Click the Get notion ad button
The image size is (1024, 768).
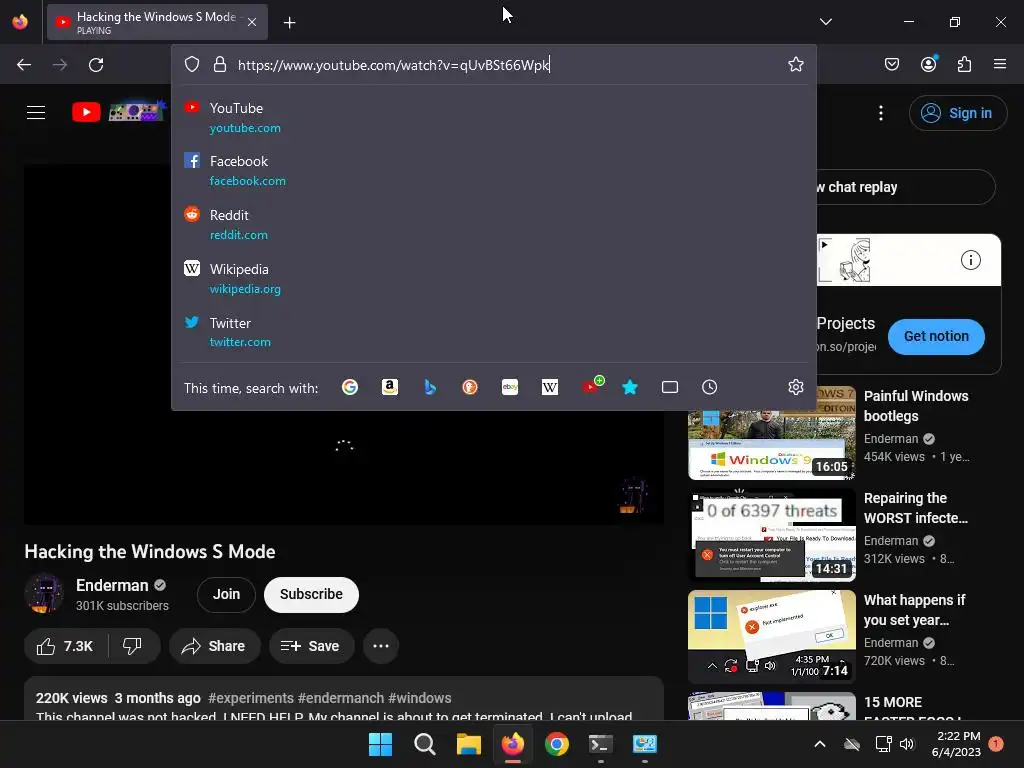(936, 336)
